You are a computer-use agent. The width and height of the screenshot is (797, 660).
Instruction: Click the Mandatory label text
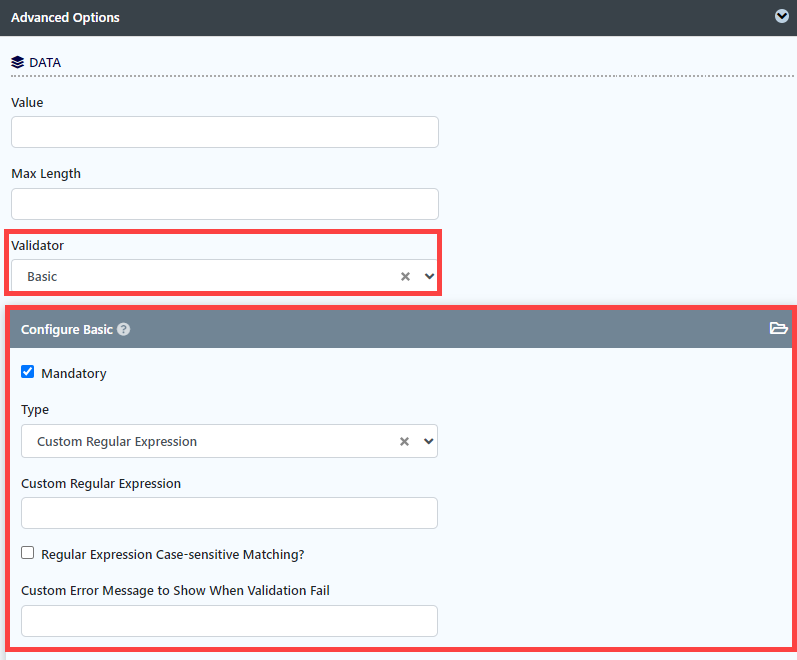tap(74, 373)
